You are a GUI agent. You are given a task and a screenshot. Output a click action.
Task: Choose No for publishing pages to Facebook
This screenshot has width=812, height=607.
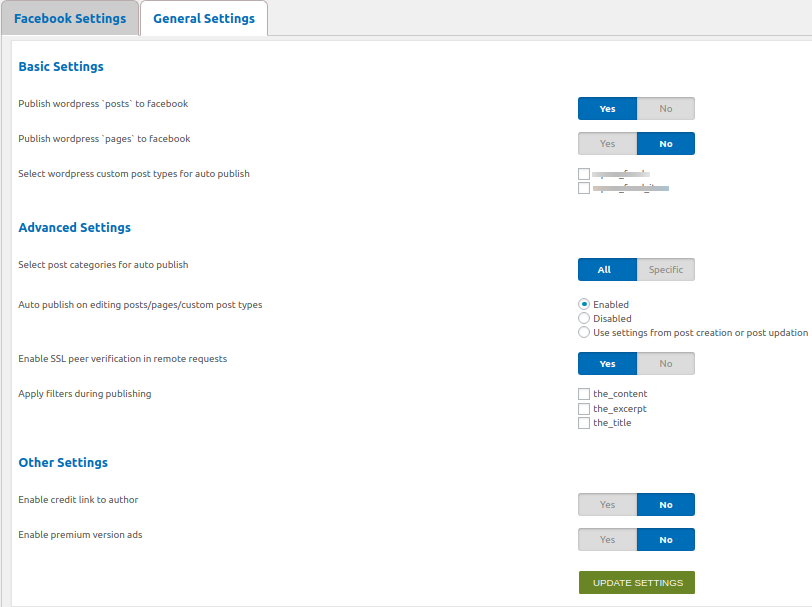click(x=666, y=144)
